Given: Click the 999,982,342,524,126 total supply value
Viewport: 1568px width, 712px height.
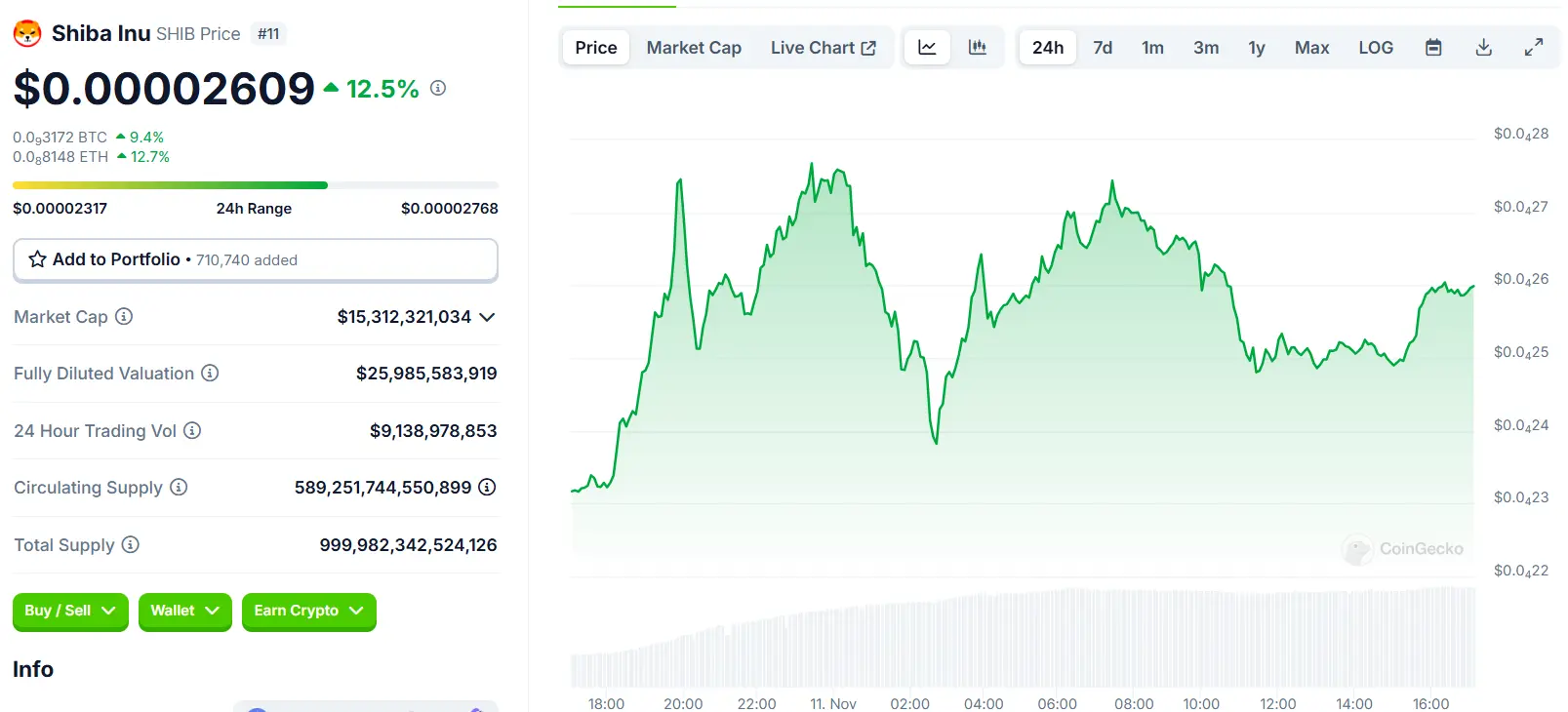Looking at the screenshot, I should (x=408, y=545).
